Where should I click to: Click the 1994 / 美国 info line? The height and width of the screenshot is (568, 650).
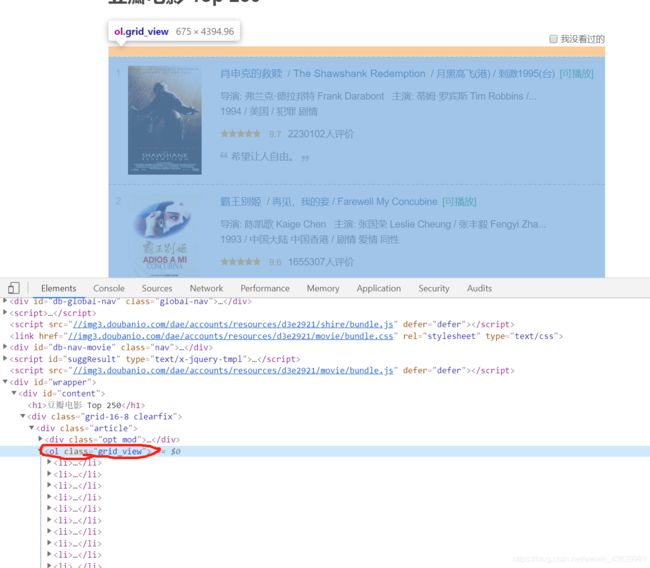pyautogui.click(x=269, y=112)
